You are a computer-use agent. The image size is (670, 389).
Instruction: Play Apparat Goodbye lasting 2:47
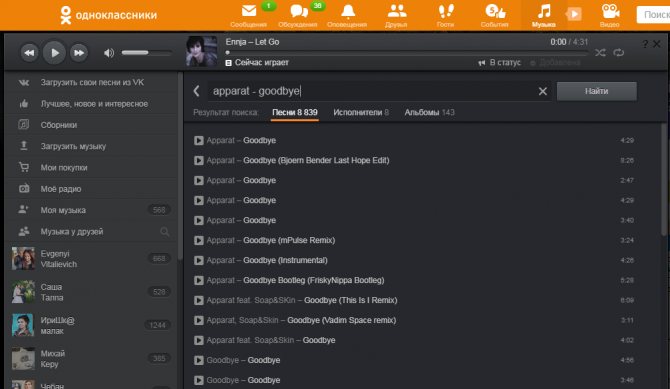pos(199,180)
